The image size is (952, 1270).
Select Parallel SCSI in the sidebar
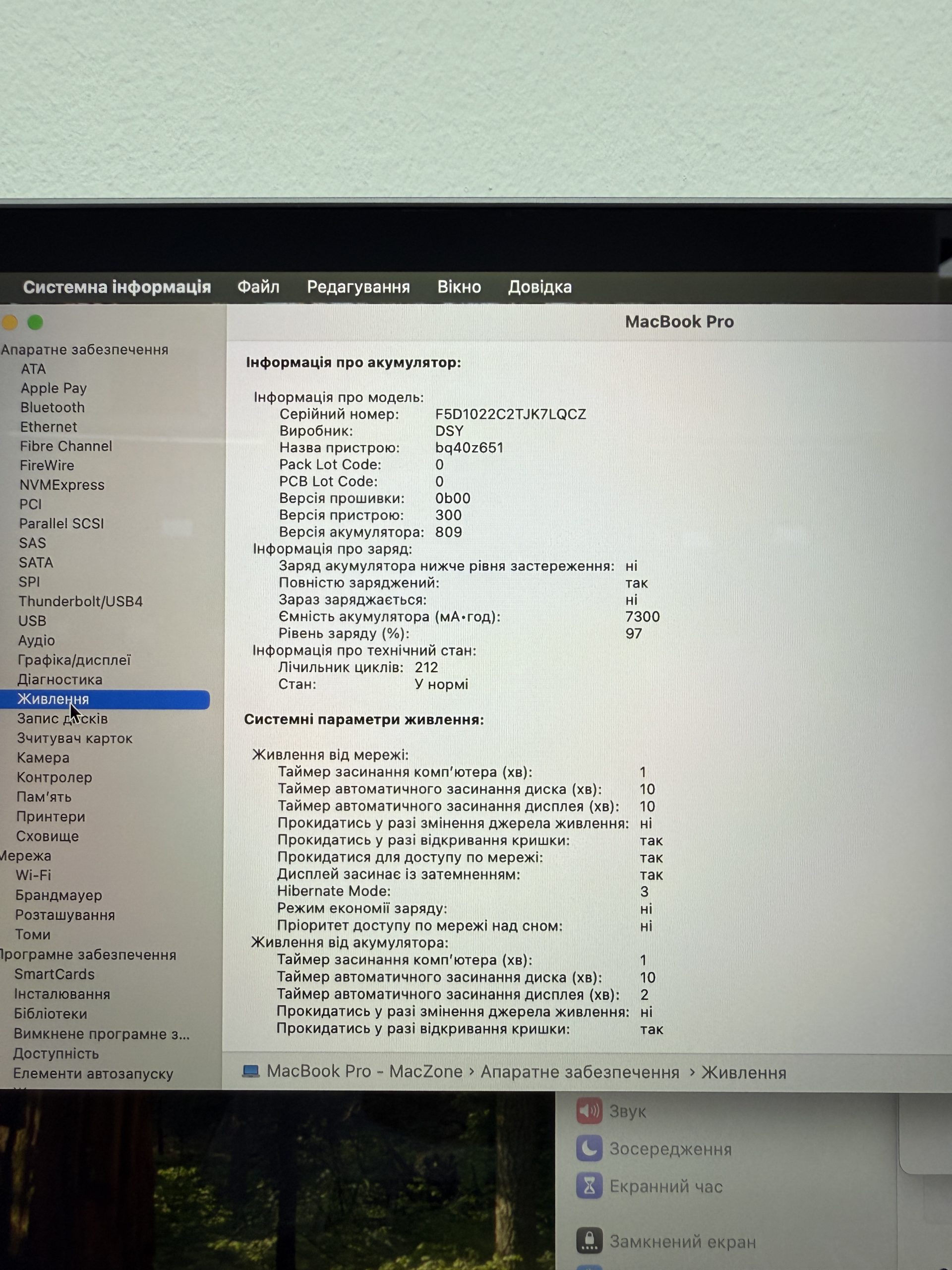[x=61, y=523]
